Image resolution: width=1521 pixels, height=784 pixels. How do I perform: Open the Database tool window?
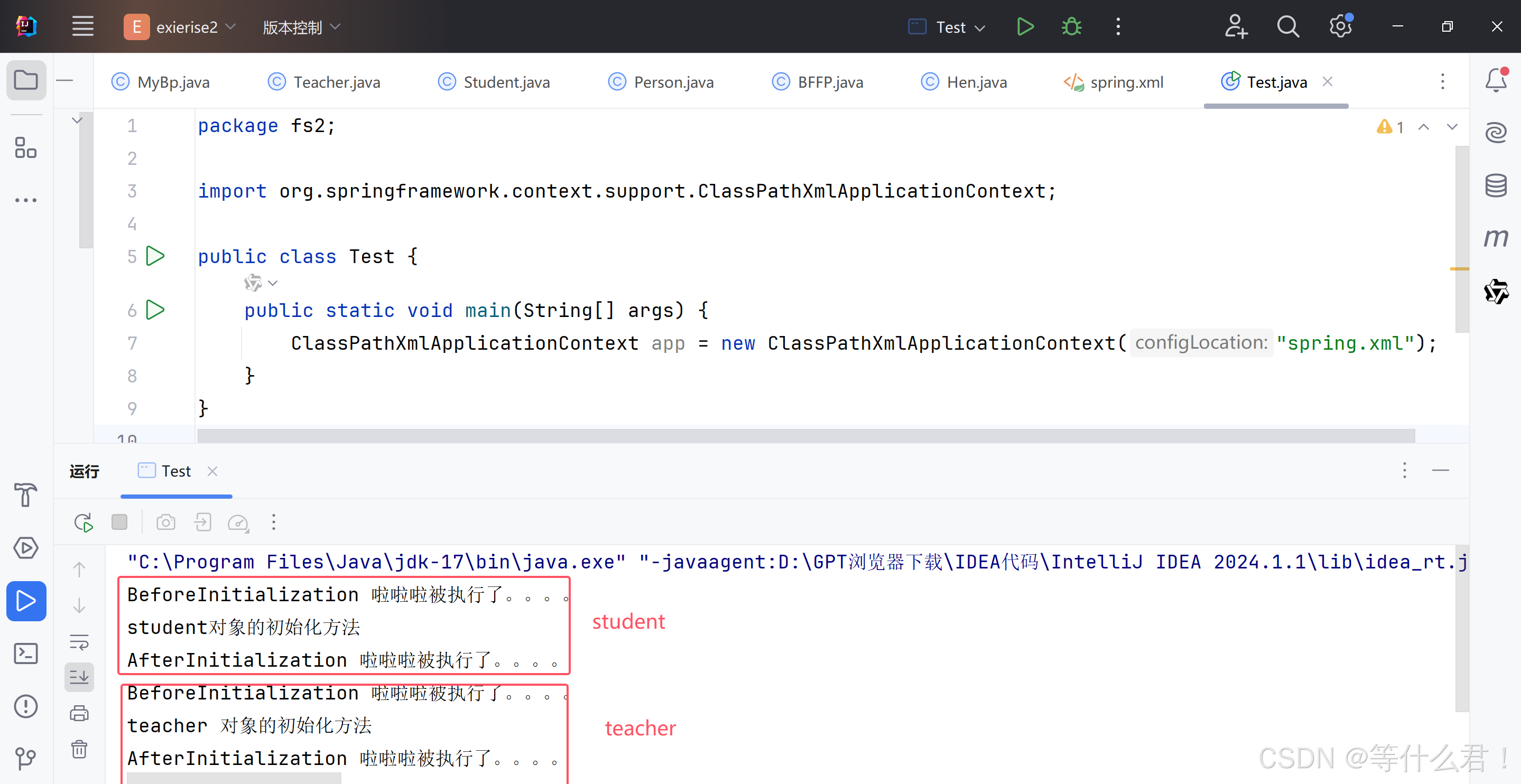click(x=1497, y=185)
